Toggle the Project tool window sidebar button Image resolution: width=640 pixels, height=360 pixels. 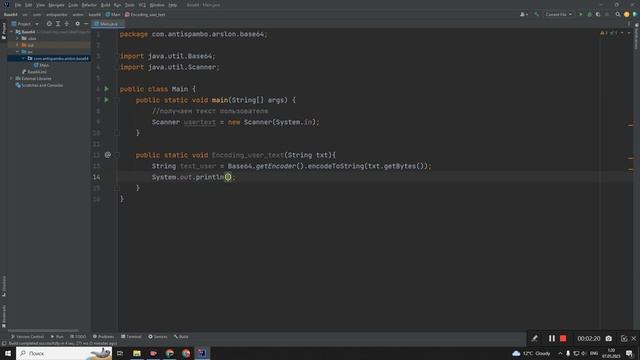(4, 31)
